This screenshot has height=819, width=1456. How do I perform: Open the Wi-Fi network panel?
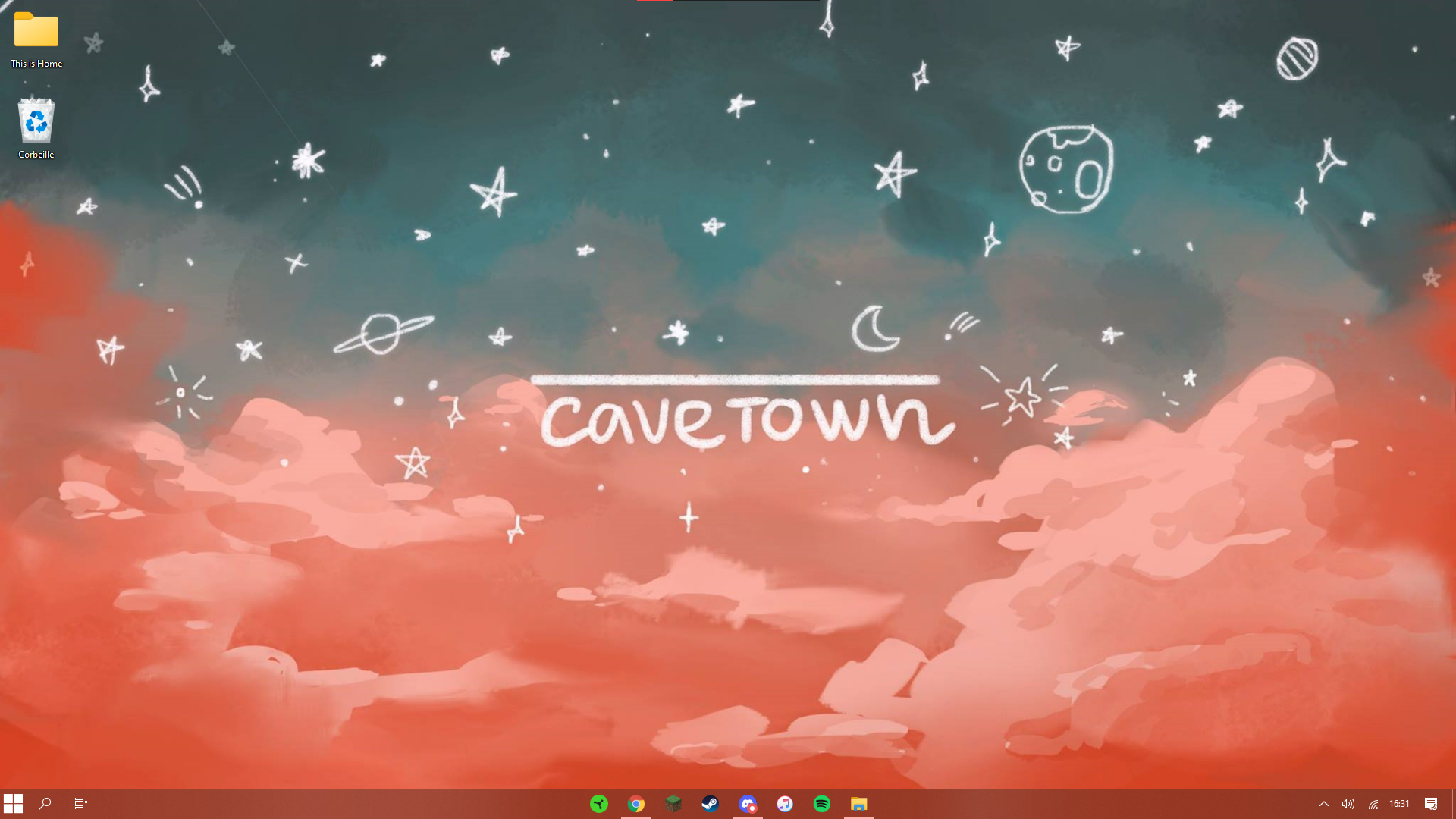pos(1373,804)
